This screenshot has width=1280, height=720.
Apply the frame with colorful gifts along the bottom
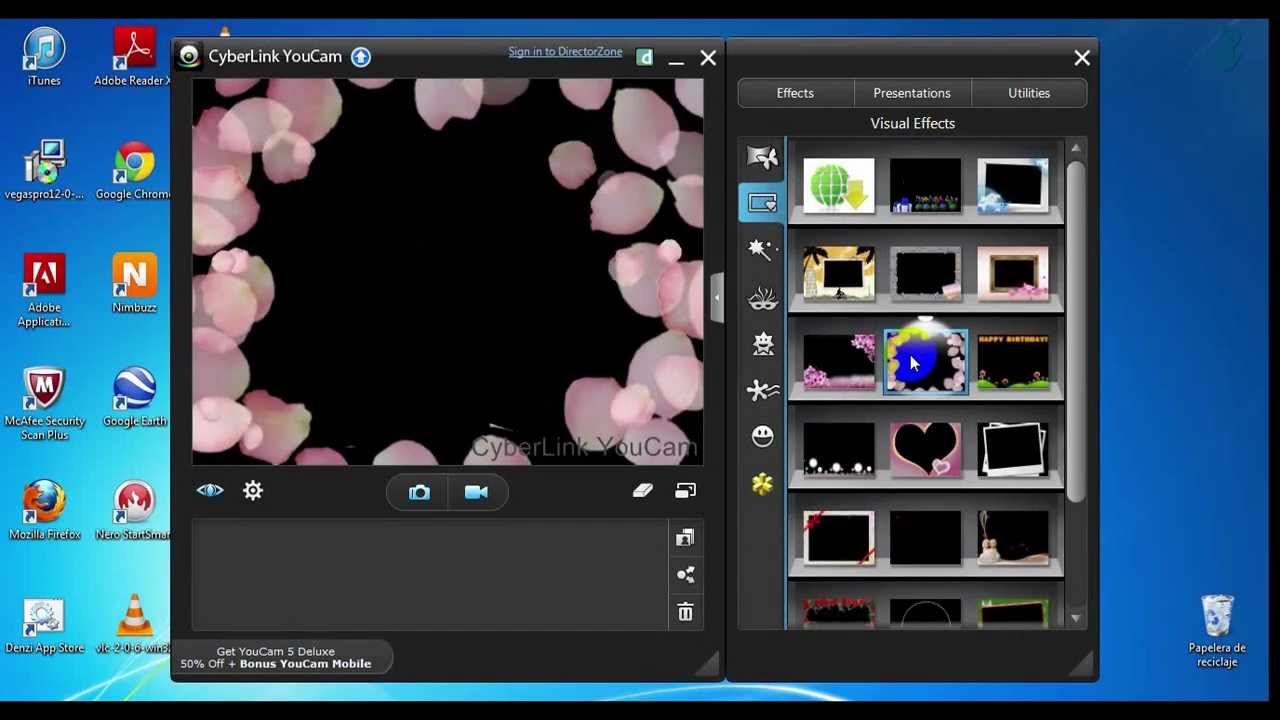[x=926, y=186]
